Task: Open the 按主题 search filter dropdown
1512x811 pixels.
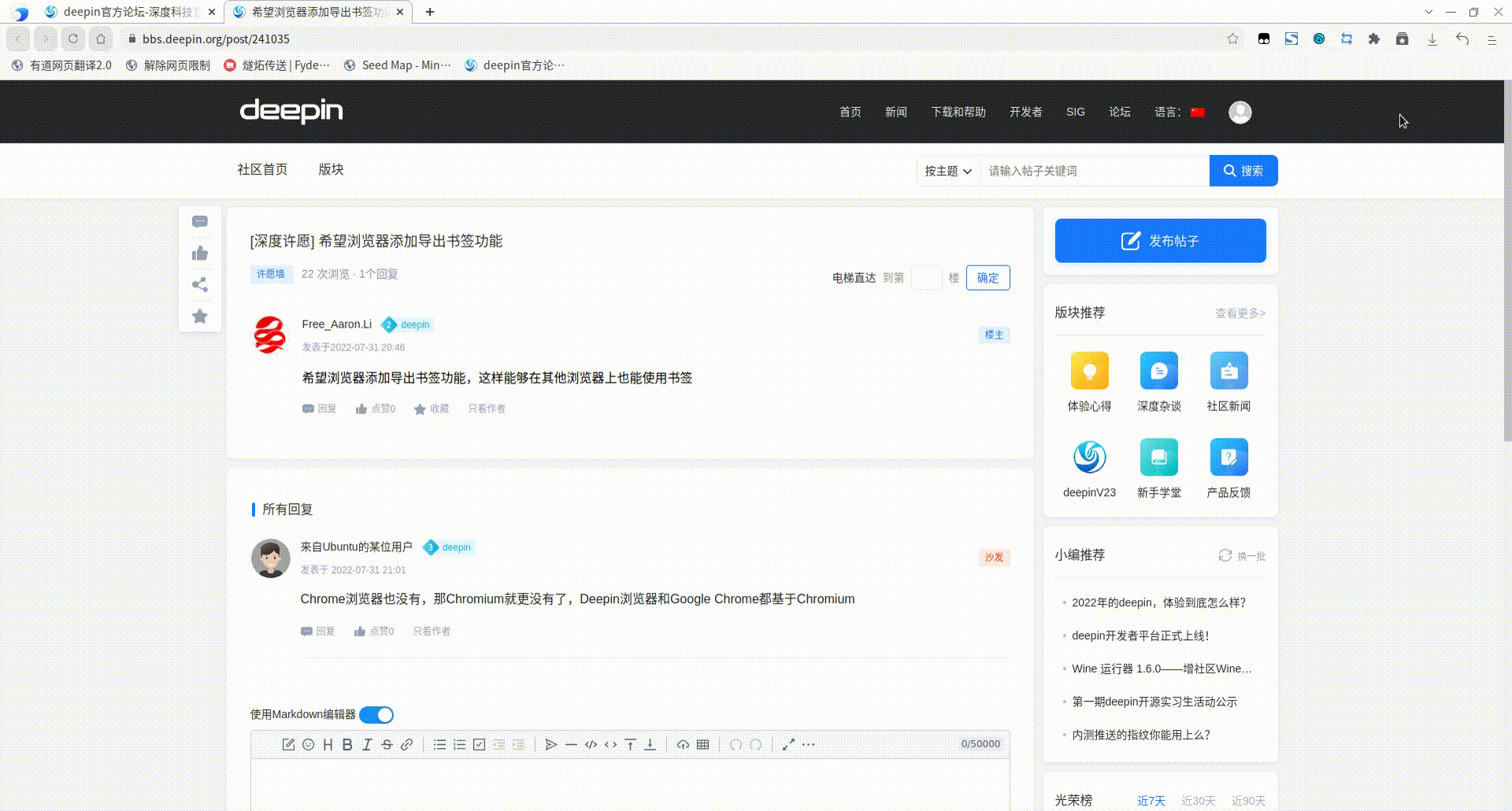Action: pos(947,171)
